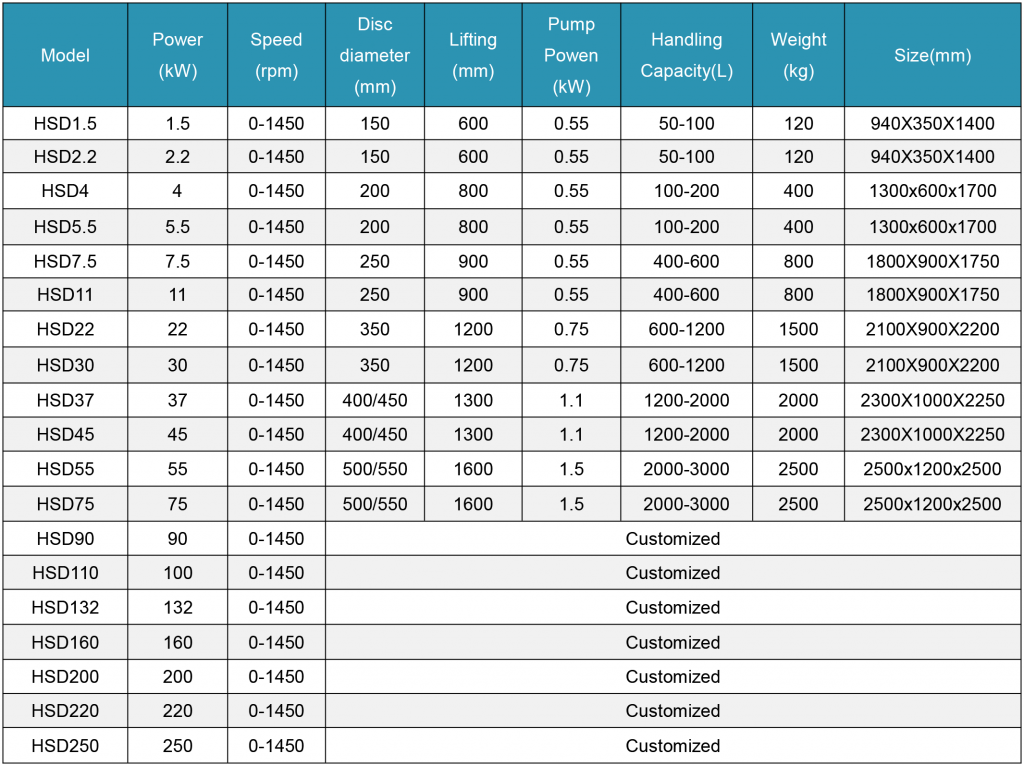Click the HSD22 model cell
Viewport: 1024px width, 766px height.
click(65, 330)
